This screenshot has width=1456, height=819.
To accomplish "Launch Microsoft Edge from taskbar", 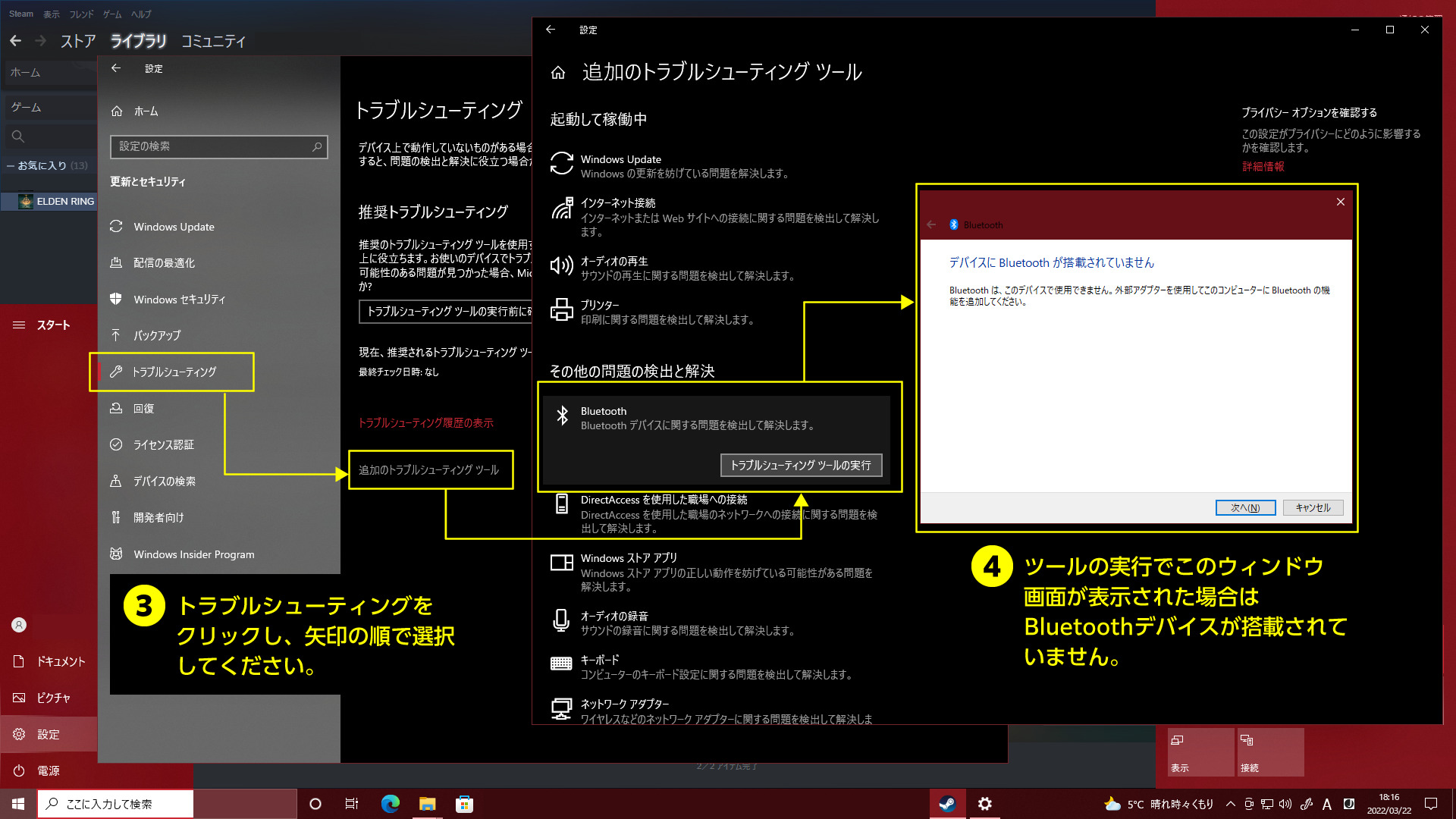I will click(x=390, y=804).
